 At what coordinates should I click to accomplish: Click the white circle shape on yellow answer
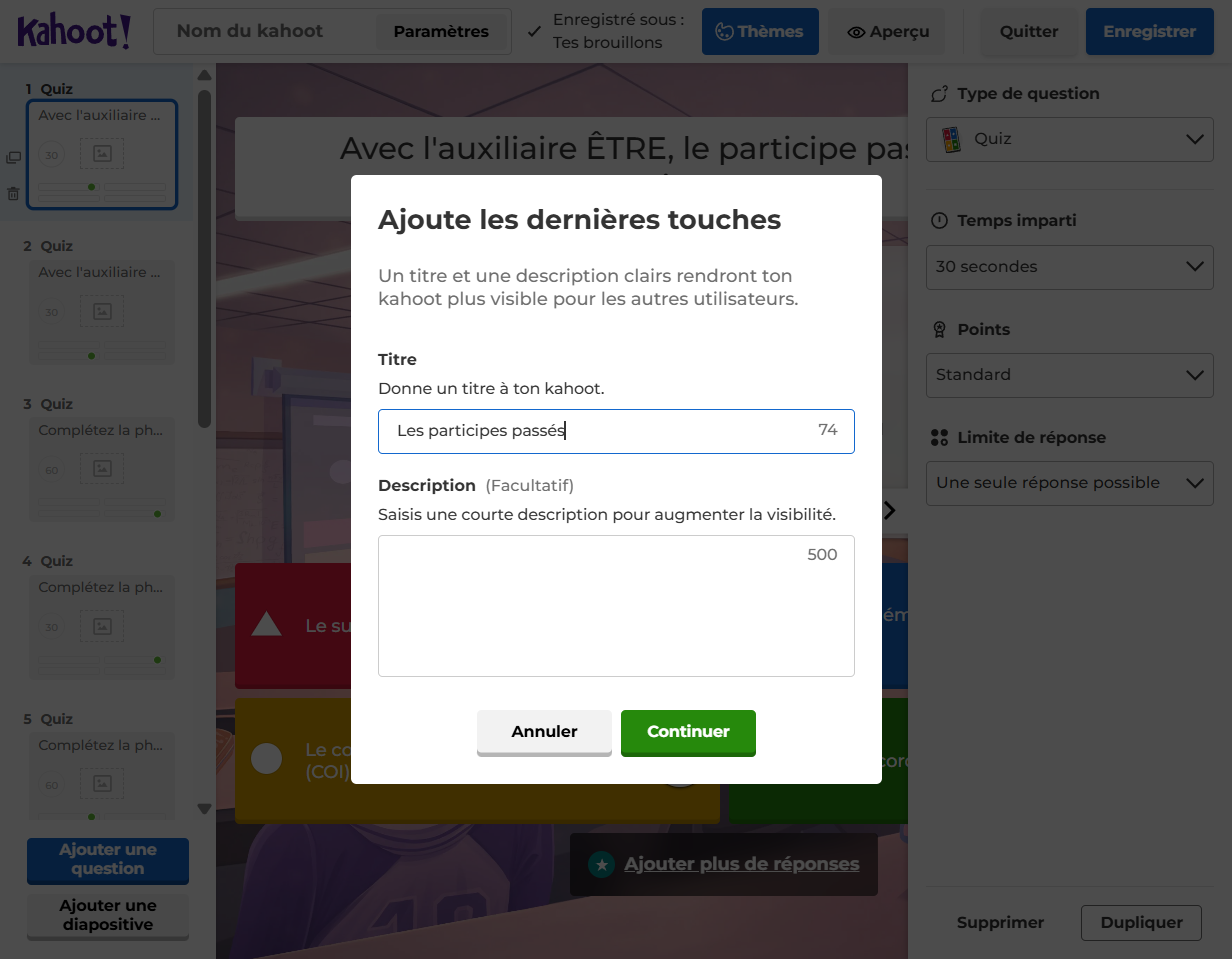point(266,759)
